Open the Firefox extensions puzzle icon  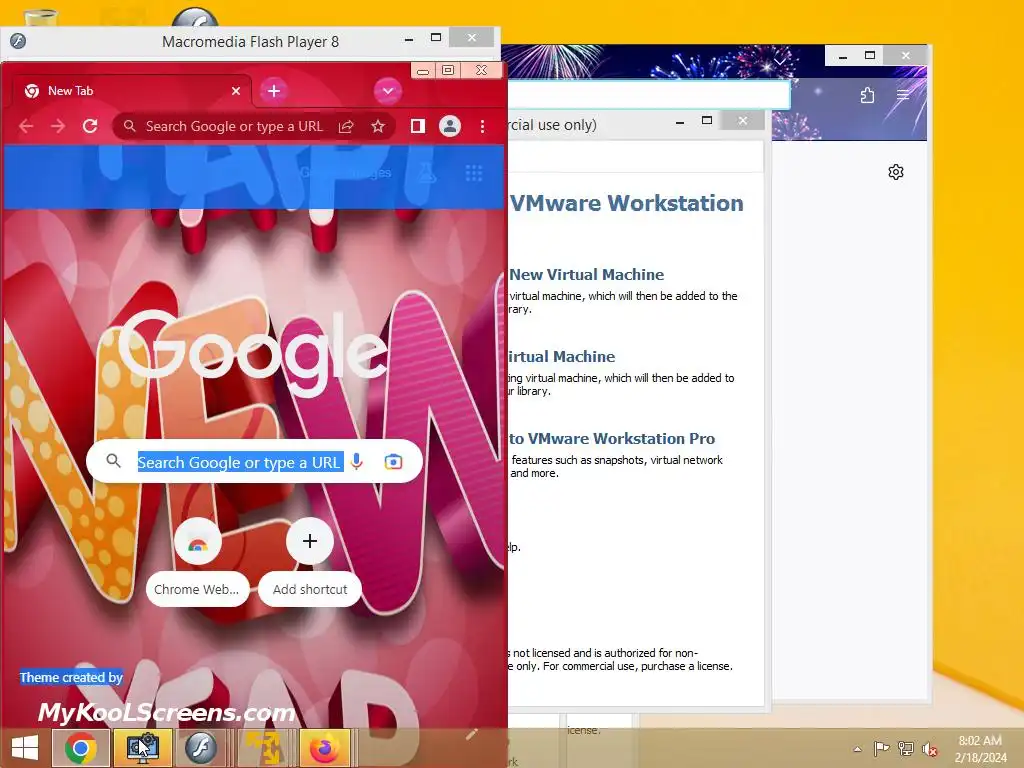point(867,95)
